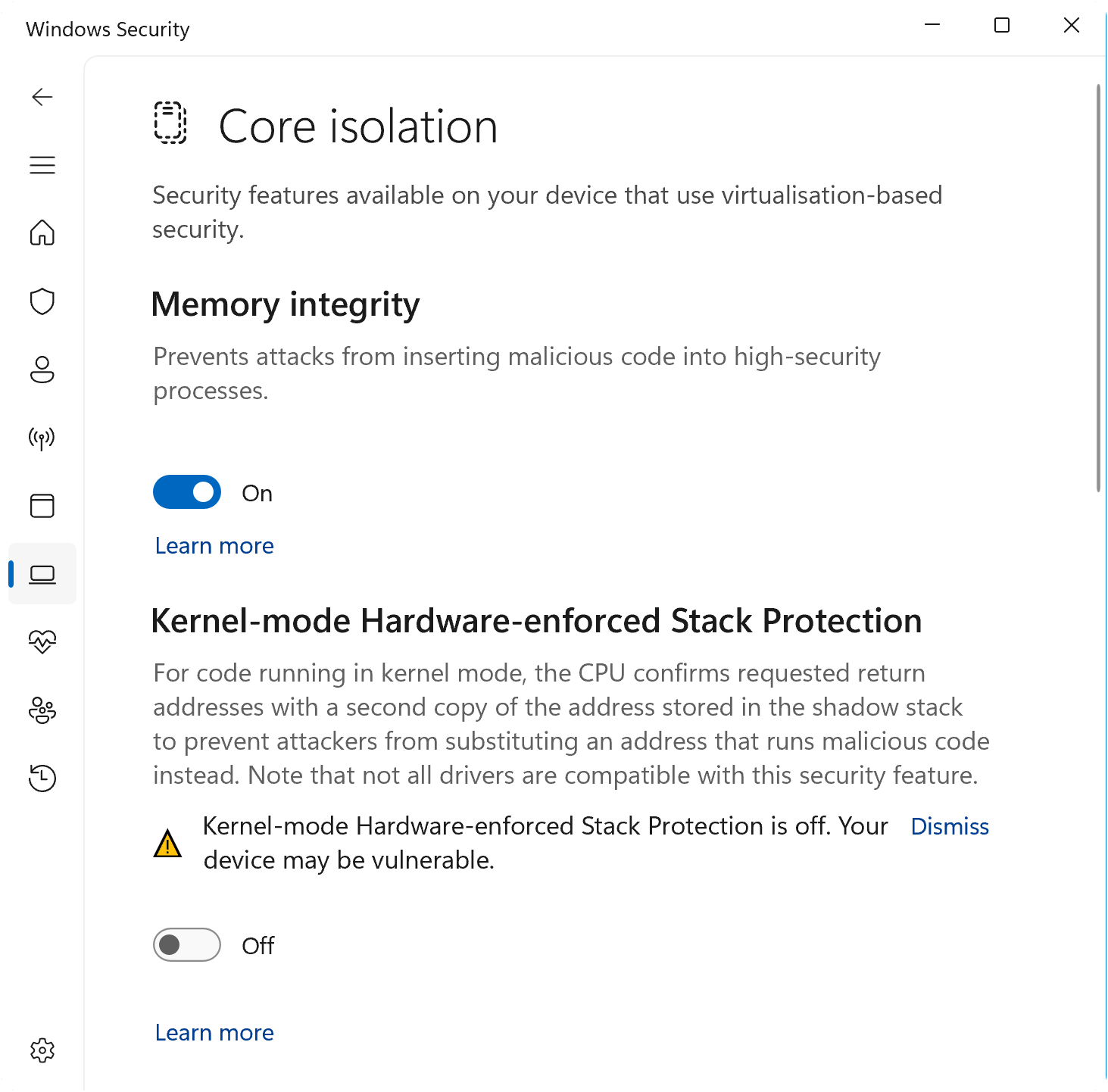The width and height of the screenshot is (1108, 1092).
Task: Open App & browser control icon
Action: [x=42, y=506]
